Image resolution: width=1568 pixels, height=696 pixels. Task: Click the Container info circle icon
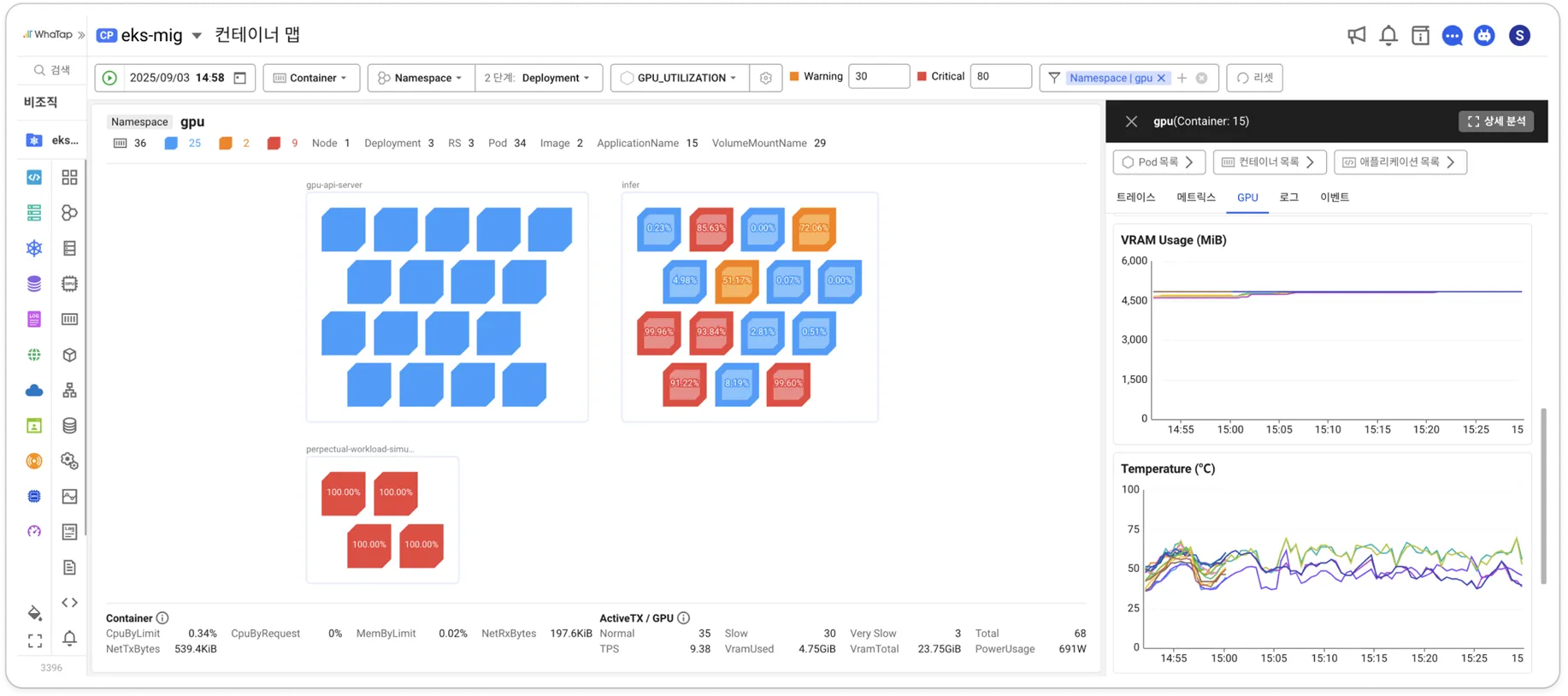162,618
